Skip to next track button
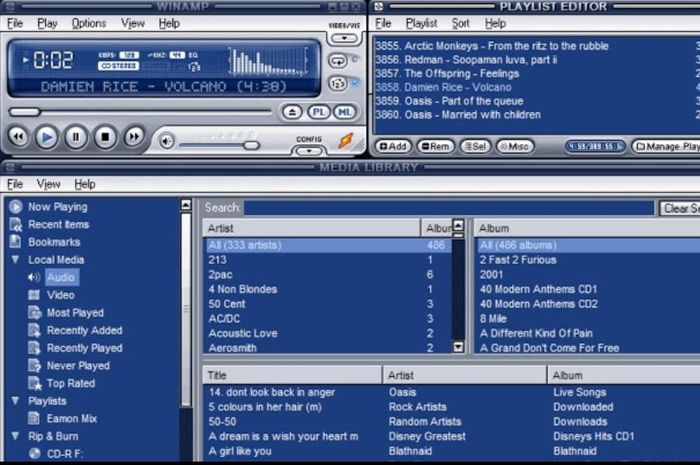Image resolution: width=700 pixels, height=465 pixels. [x=133, y=137]
